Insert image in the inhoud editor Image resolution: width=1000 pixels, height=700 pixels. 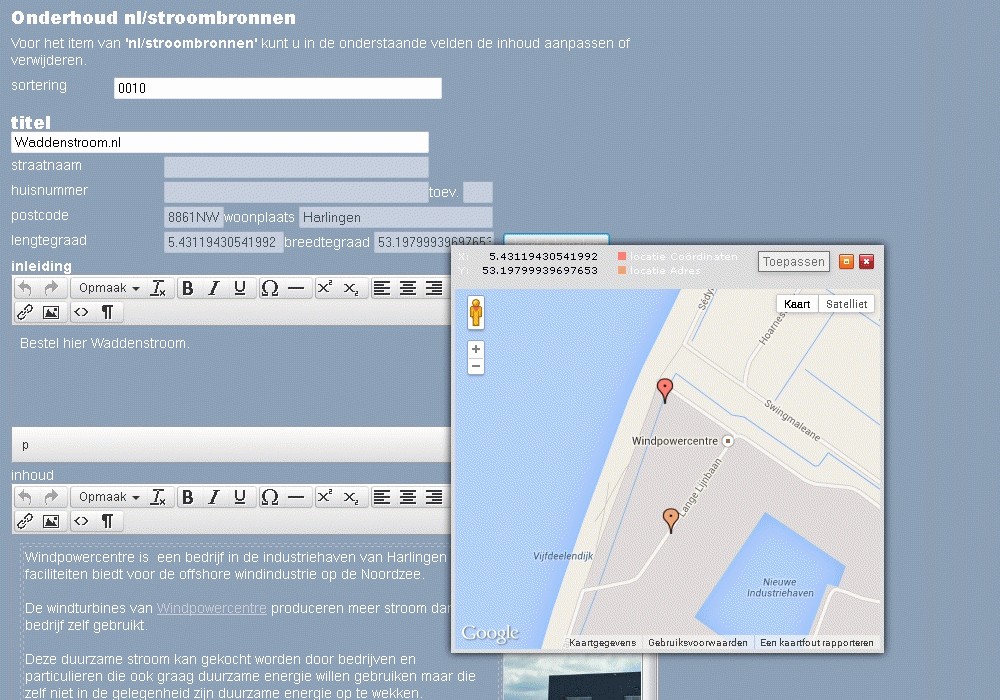[51, 521]
